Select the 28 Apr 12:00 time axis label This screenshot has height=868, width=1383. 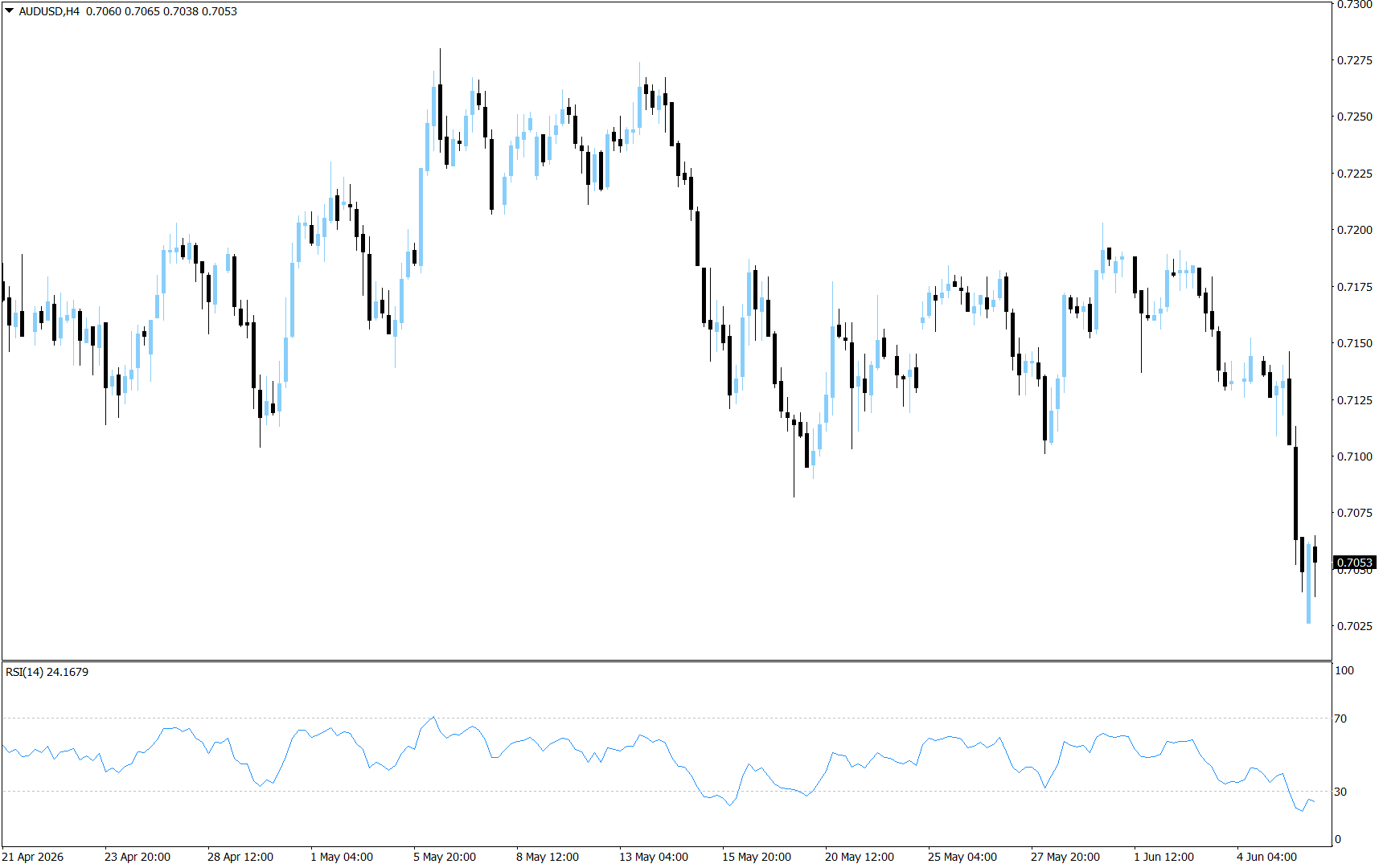point(240,857)
